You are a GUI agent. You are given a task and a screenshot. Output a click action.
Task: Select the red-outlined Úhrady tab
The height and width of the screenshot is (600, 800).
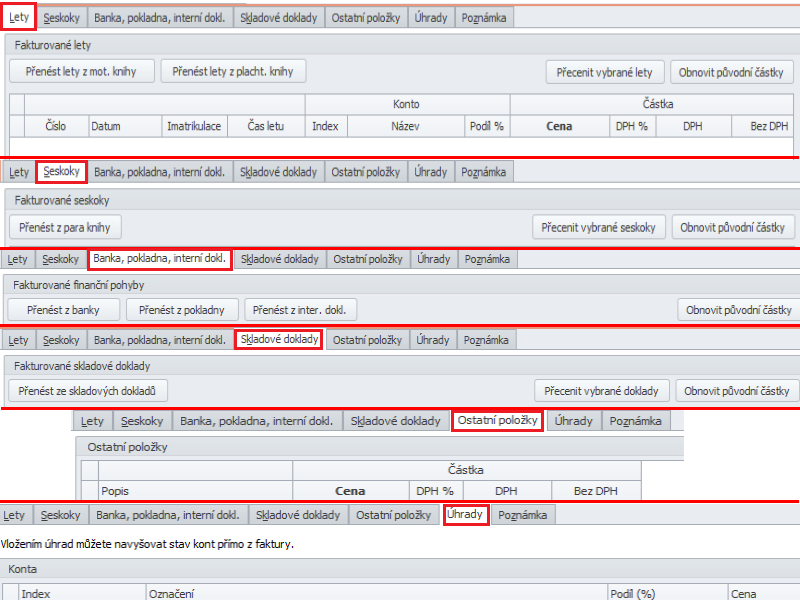point(466,516)
